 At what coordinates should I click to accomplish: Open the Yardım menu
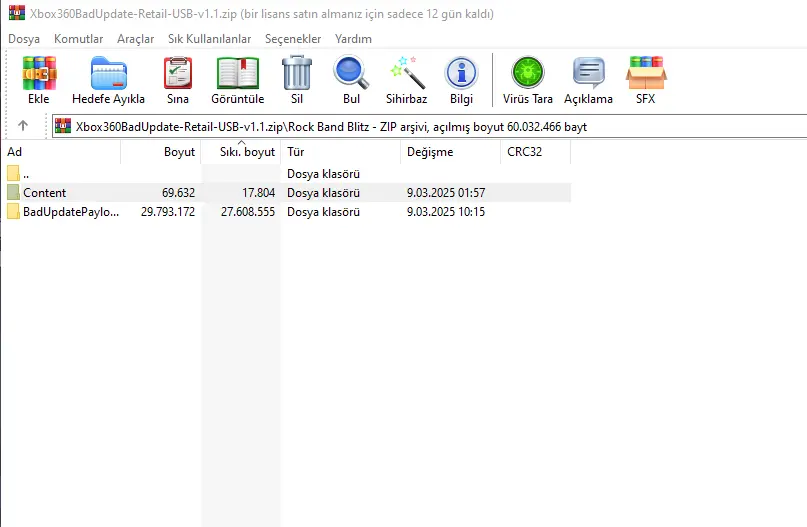point(353,39)
